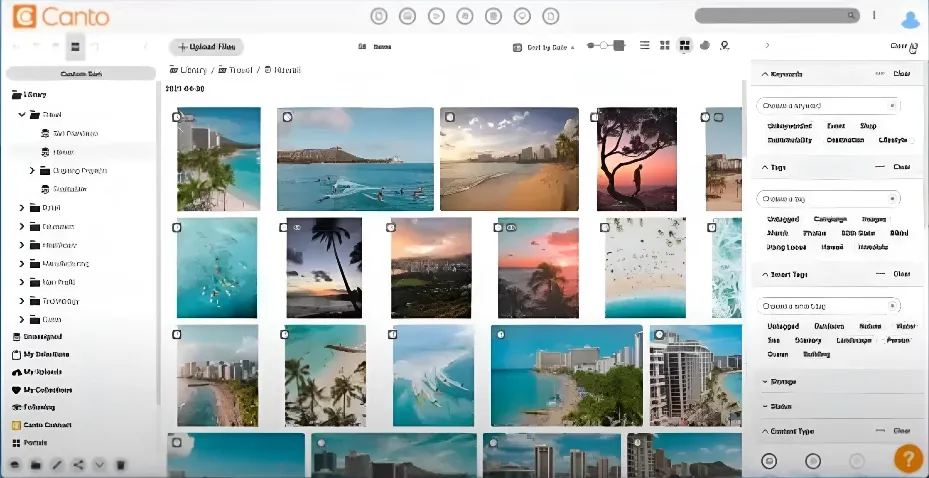The image size is (929, 478).
Task: Click Clear in Keywords section
Action: pos(901,73)
